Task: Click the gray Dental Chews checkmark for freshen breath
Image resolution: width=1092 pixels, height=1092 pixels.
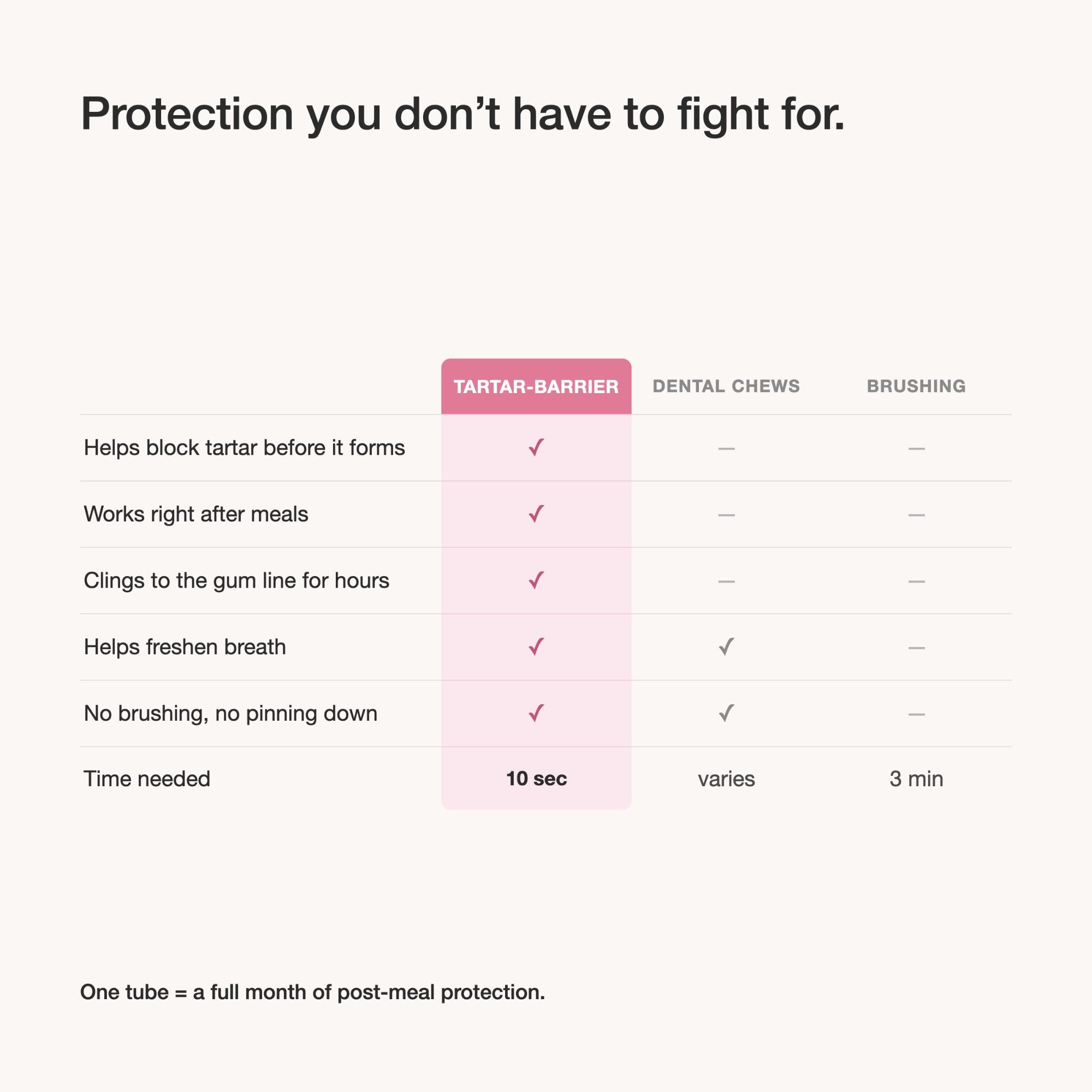Action: [726, 646]
